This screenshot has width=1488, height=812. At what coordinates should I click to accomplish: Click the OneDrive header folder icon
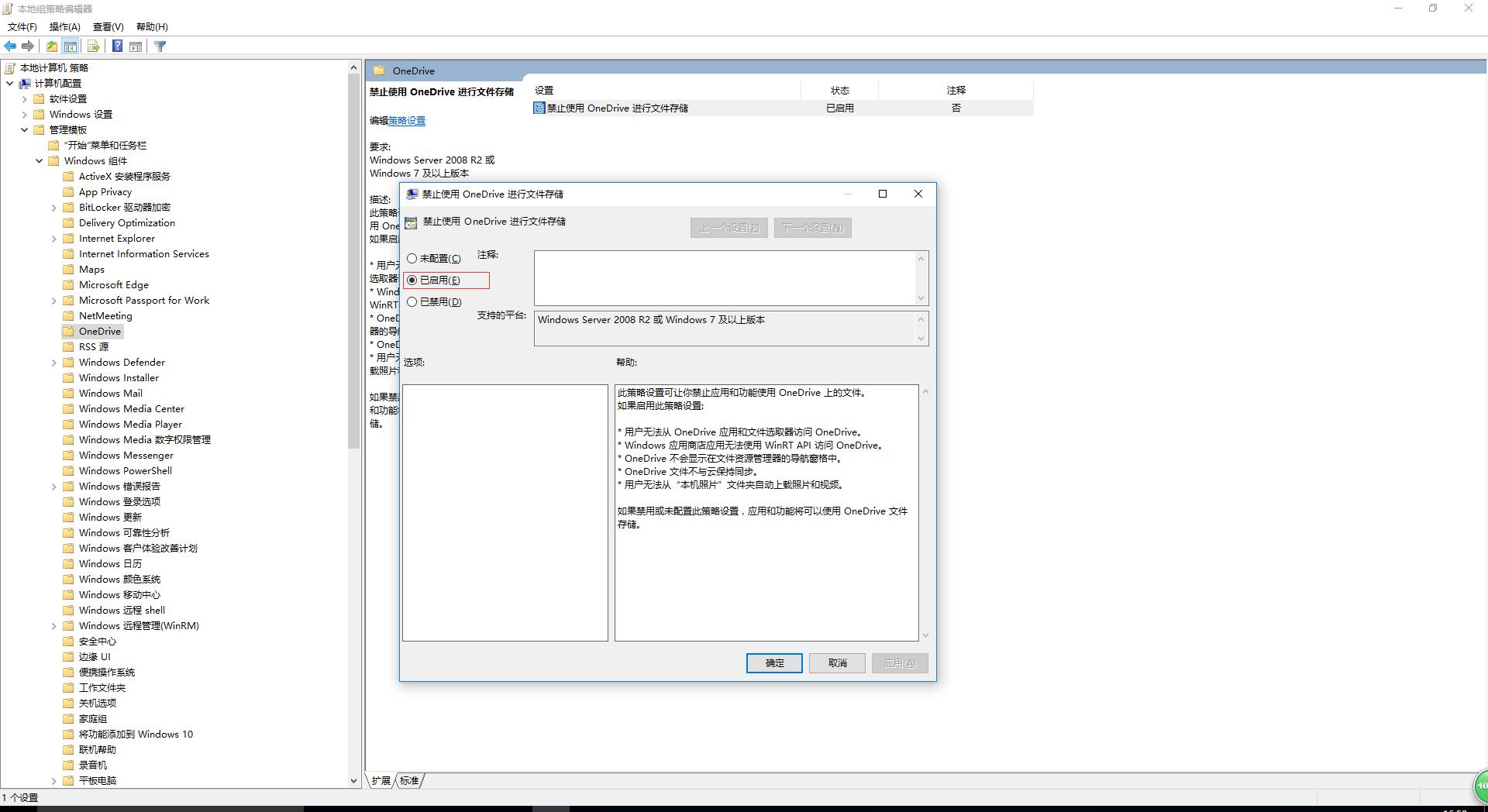tap(379, 71)
